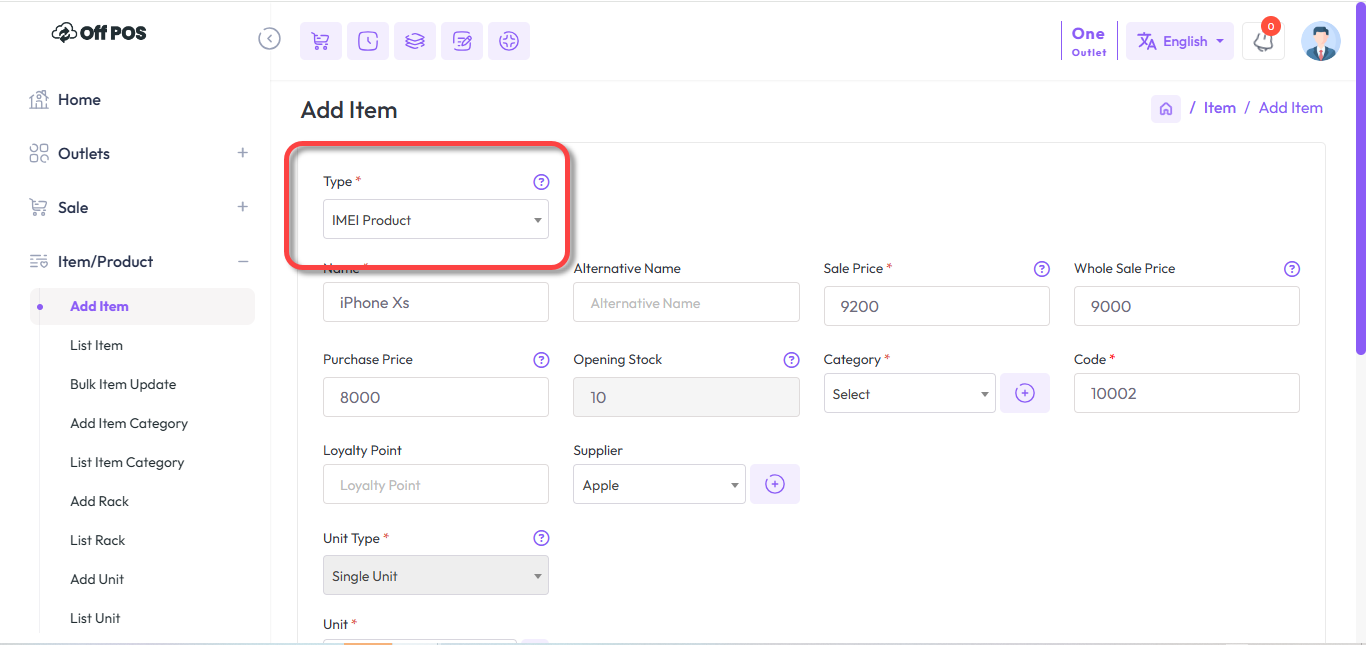Open the Category Select dropdown
This screenshot has width=1366, height=645.
[909, 394]
